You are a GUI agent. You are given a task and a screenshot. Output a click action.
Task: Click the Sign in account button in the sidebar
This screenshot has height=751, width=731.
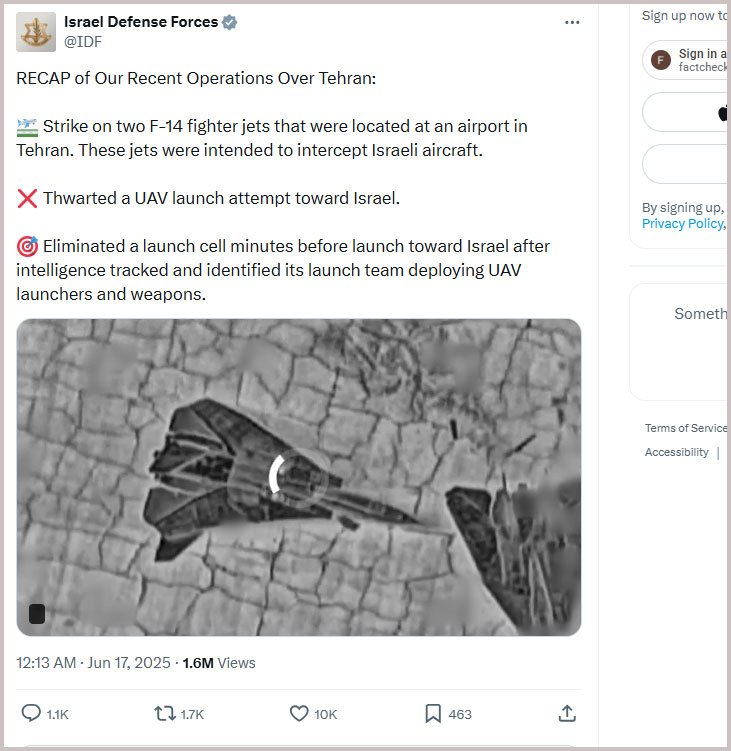(690, 60)
